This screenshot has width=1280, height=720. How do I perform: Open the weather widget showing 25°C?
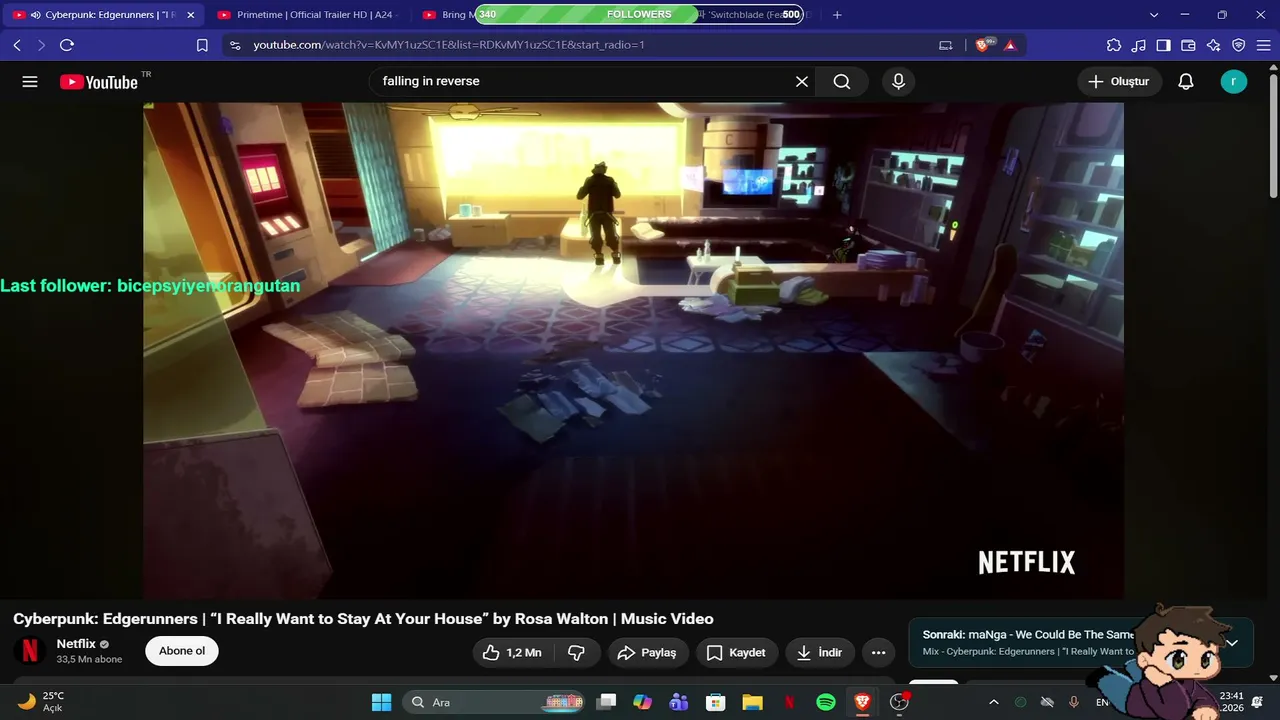pos(42,702)
